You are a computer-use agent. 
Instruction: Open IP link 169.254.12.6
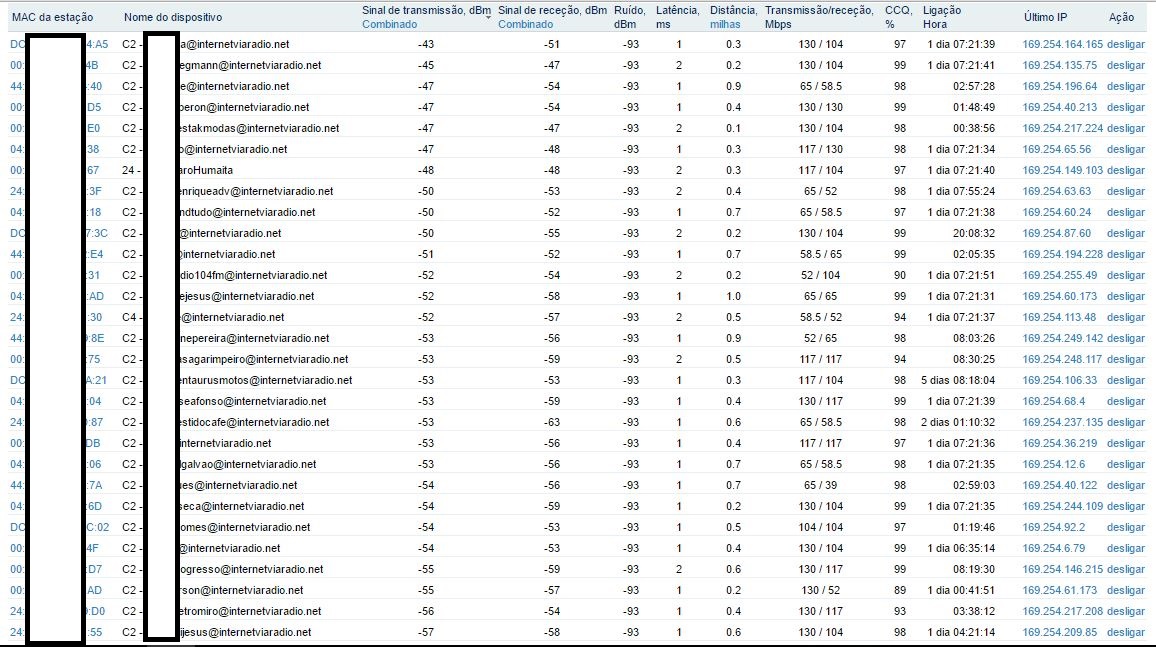tap(1054, 464)
